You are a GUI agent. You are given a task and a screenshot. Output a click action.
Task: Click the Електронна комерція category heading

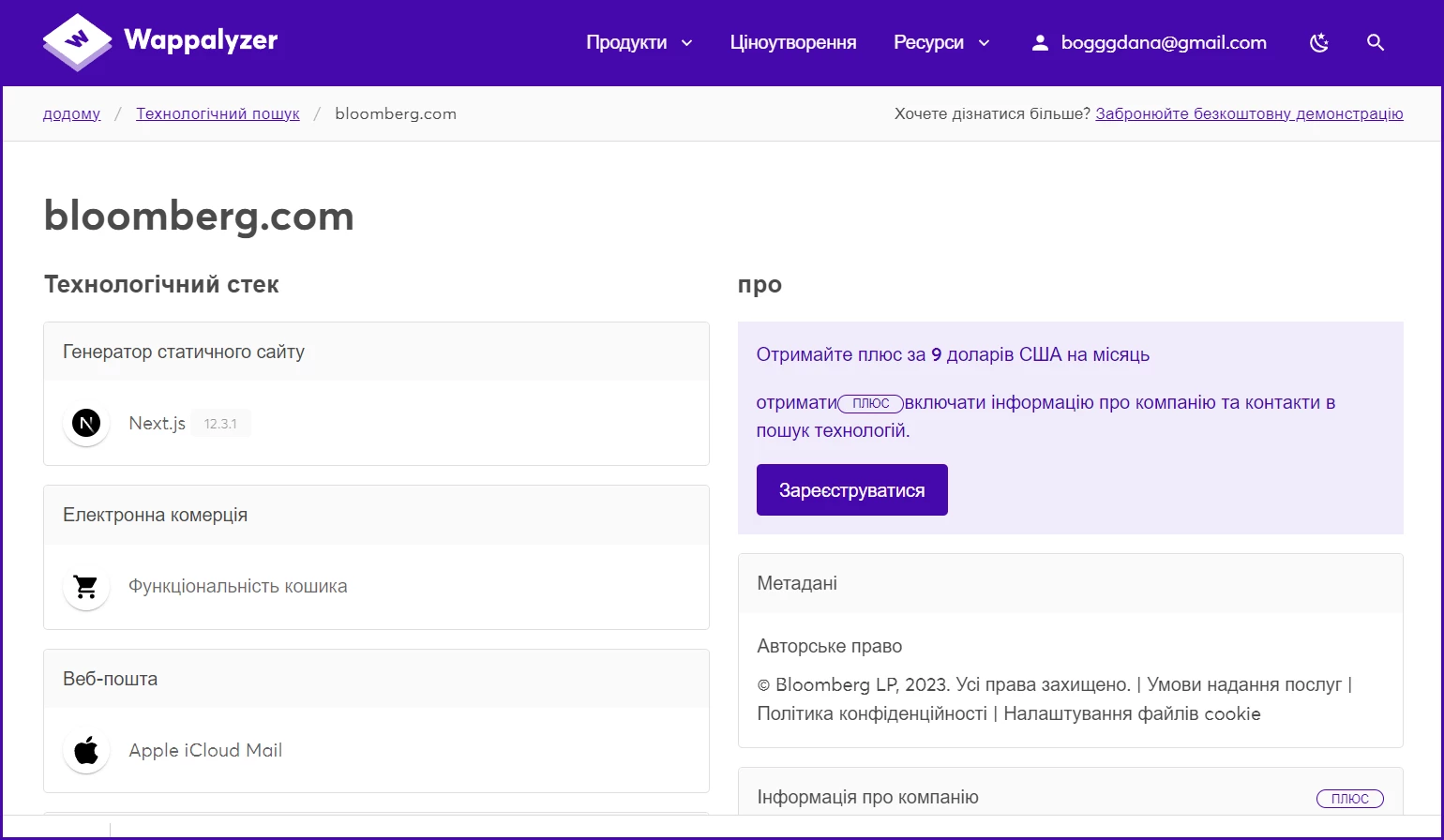coord(156,515)
